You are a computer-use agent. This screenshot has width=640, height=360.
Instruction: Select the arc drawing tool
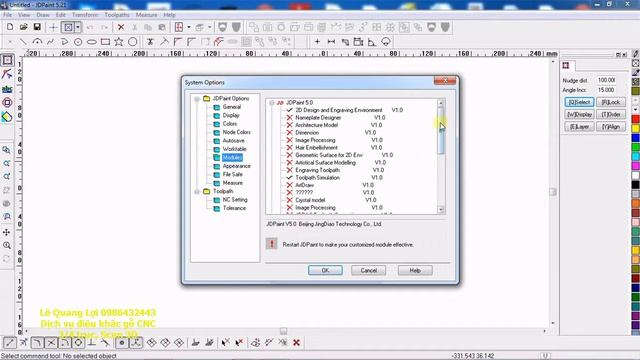pyautogui.click(x=37, y=42)
